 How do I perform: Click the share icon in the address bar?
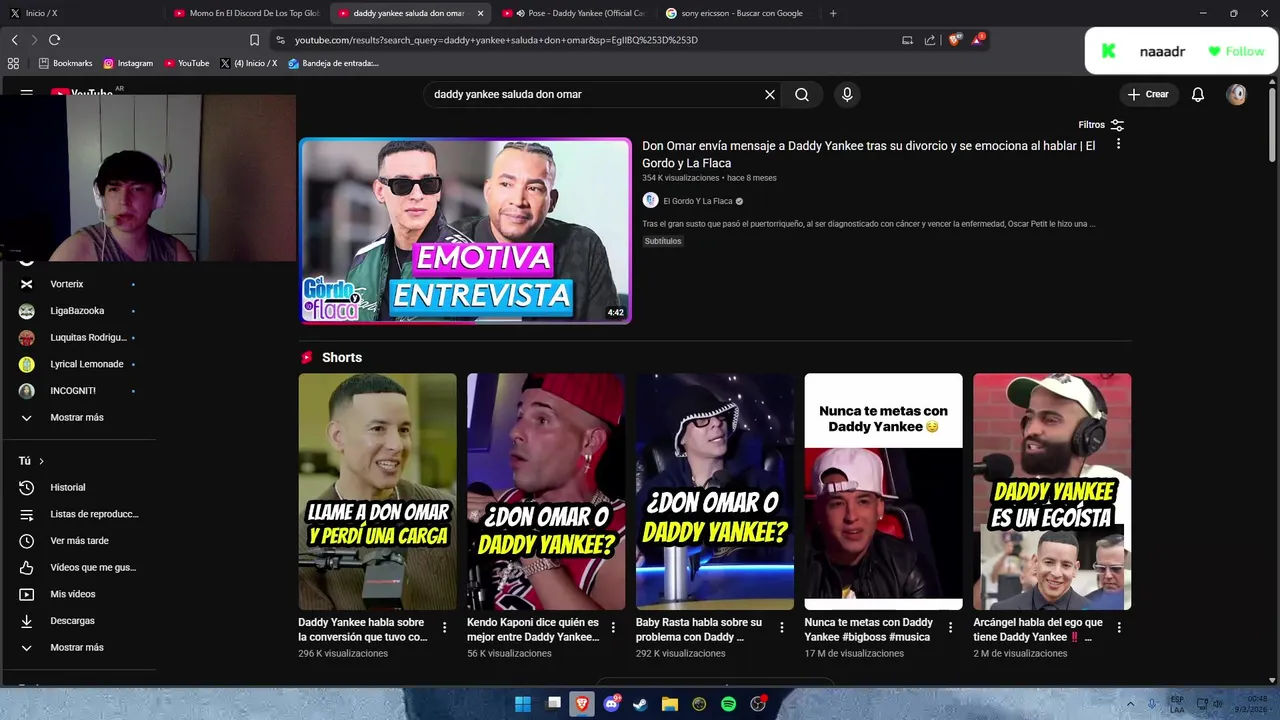[930, 40]
